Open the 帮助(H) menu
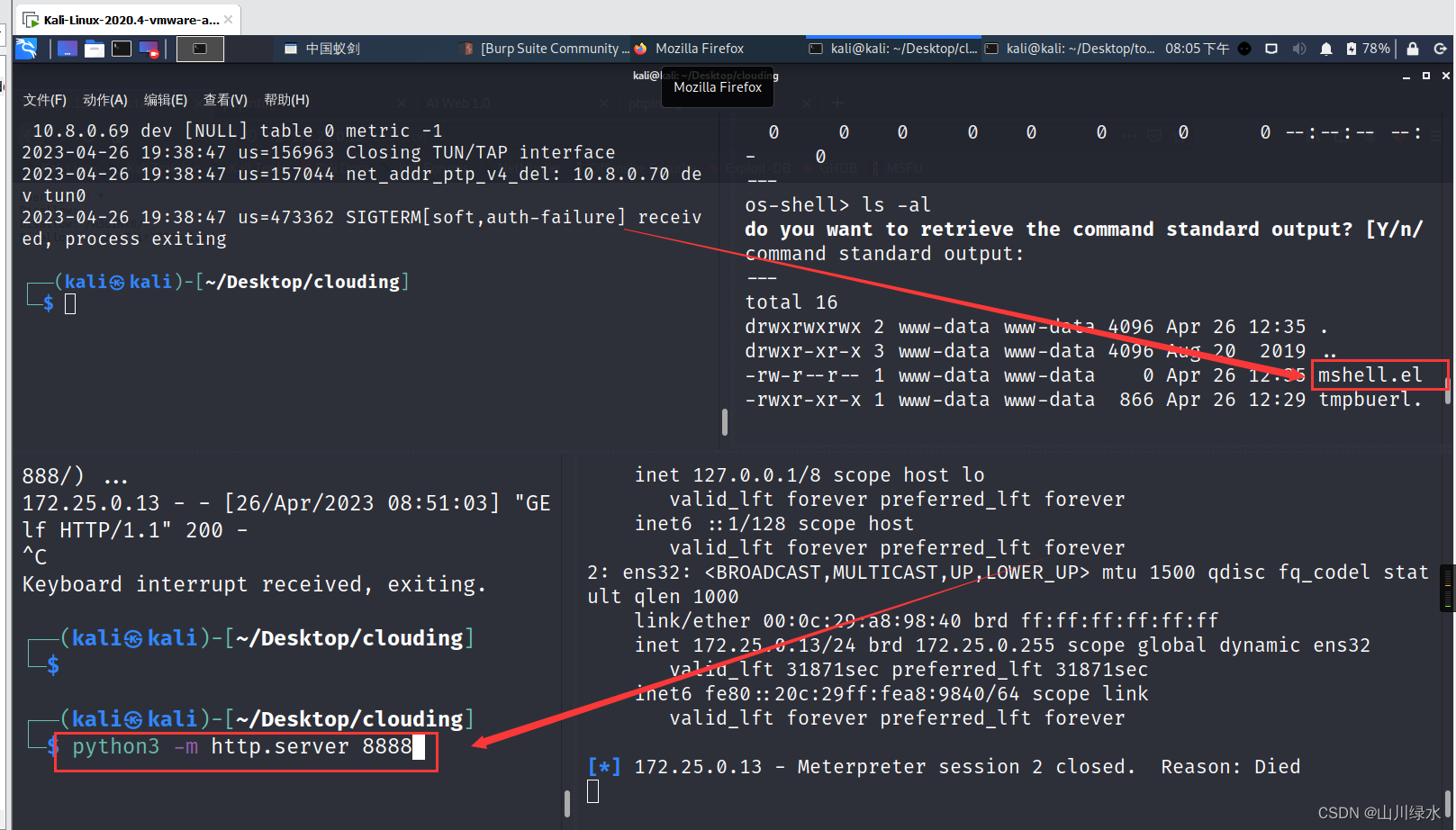 click(286, 100)
